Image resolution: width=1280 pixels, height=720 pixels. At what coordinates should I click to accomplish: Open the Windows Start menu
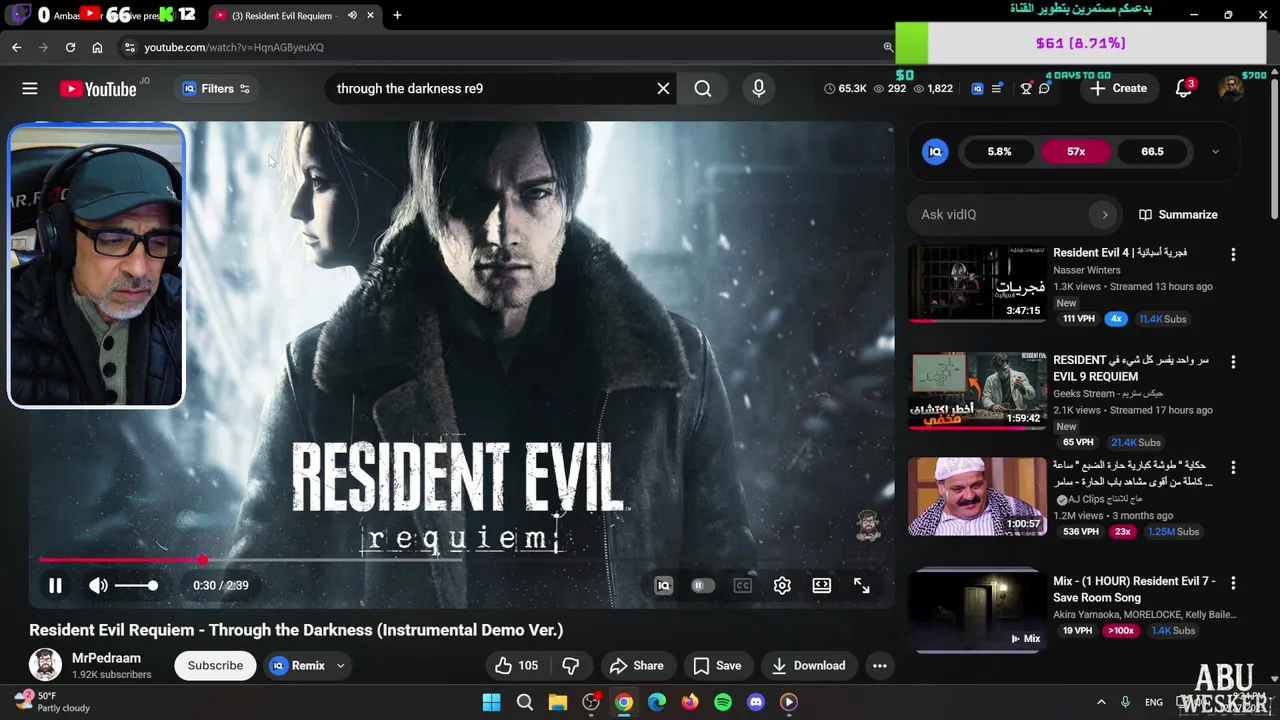[x=491, y=702]
